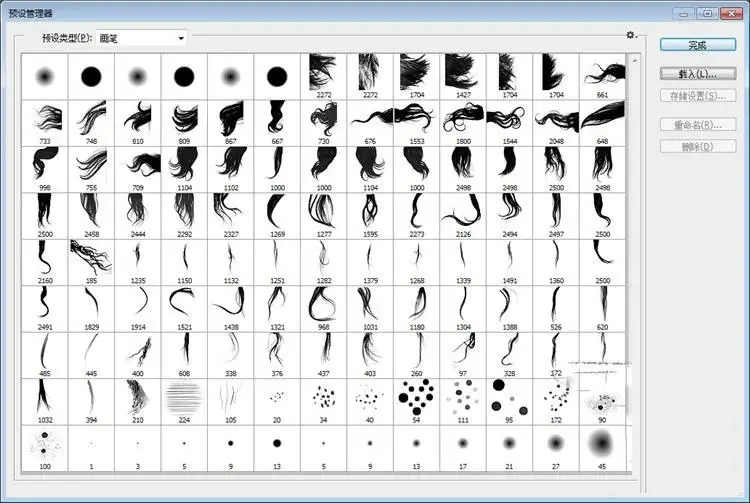Screen dimensions: 750x503
Task: Choose the two-dot brush labeled 95
Action: click(x=509, y=400)
